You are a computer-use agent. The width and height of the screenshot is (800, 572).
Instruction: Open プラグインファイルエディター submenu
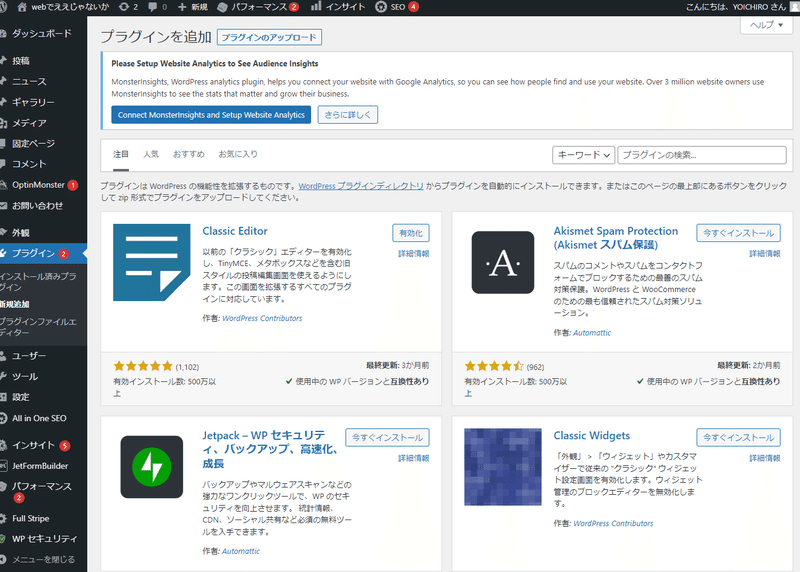pyautogui.click(x=39, y=327)
